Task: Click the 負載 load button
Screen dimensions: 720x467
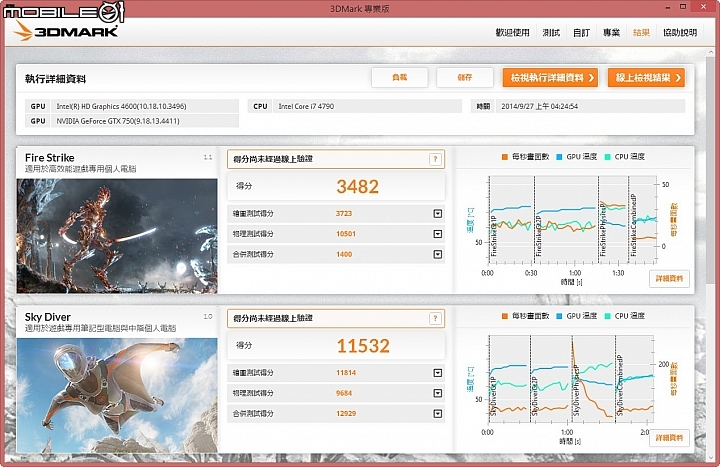Action: tap(399, 78)
